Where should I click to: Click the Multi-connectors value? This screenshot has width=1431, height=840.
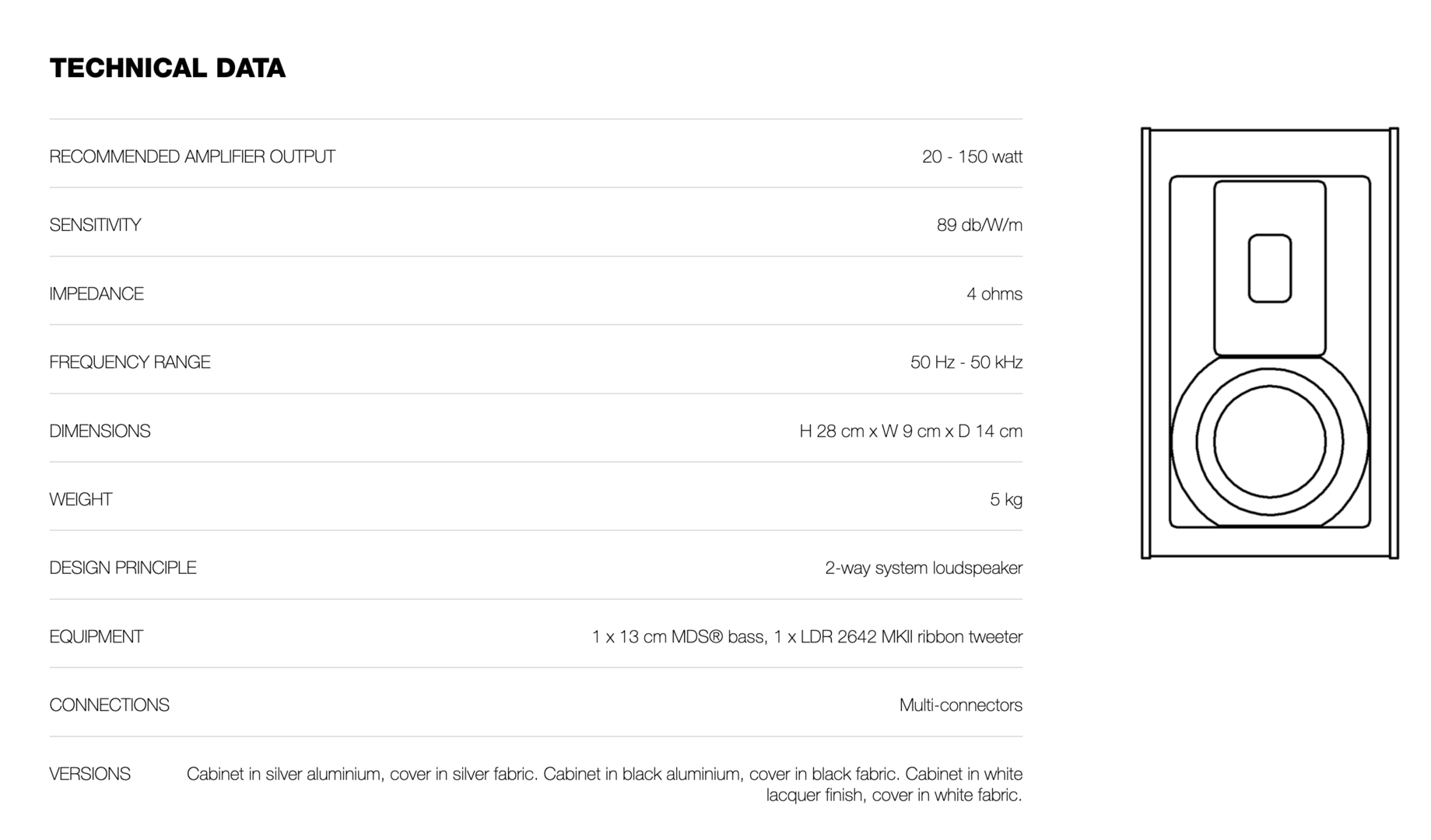point(960,705)
